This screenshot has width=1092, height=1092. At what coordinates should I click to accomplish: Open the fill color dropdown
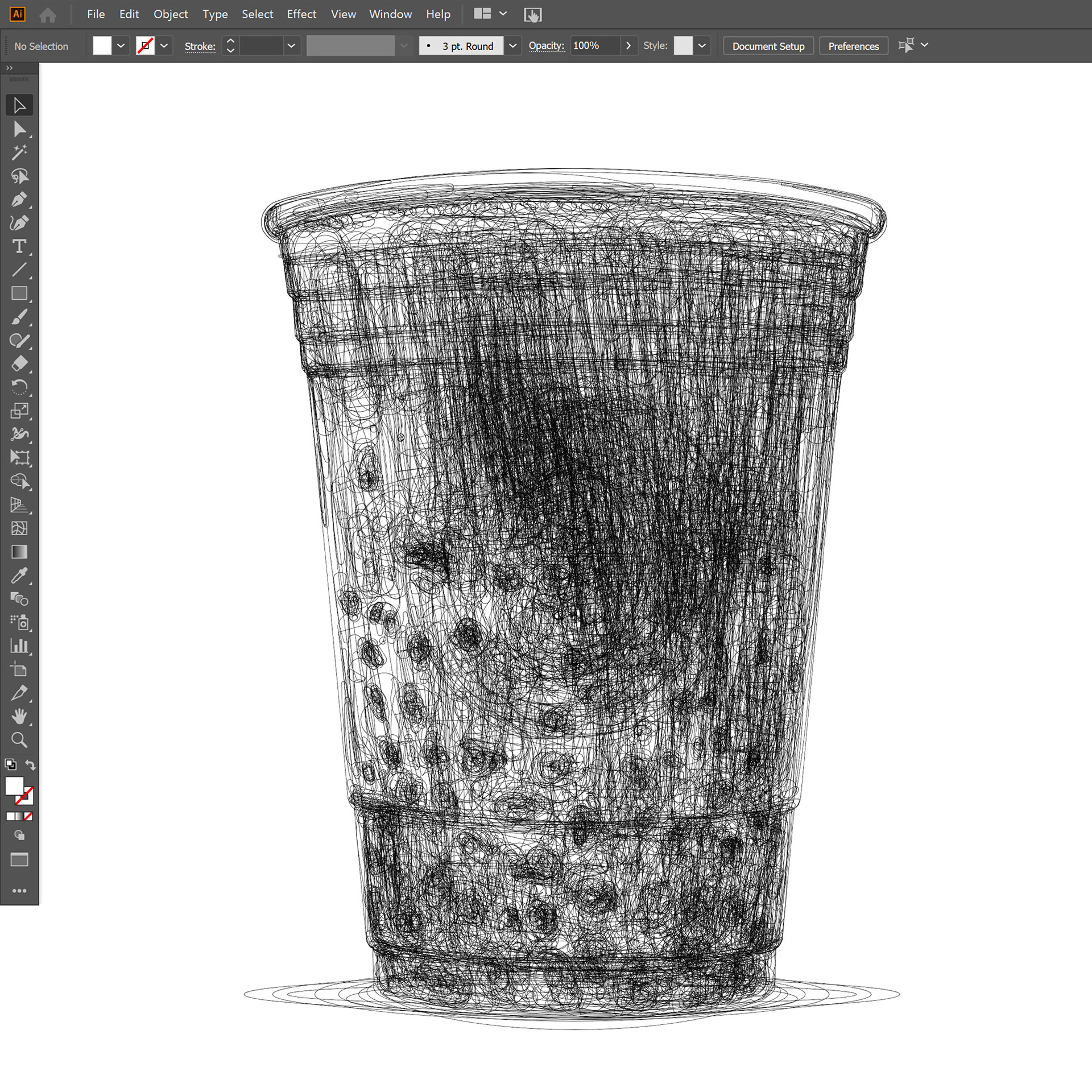point(121,45)
